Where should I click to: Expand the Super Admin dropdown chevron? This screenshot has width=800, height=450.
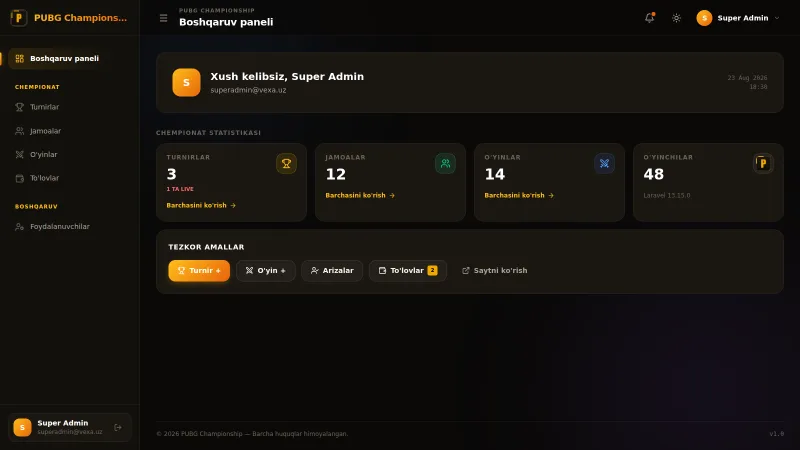pos(777,18)
